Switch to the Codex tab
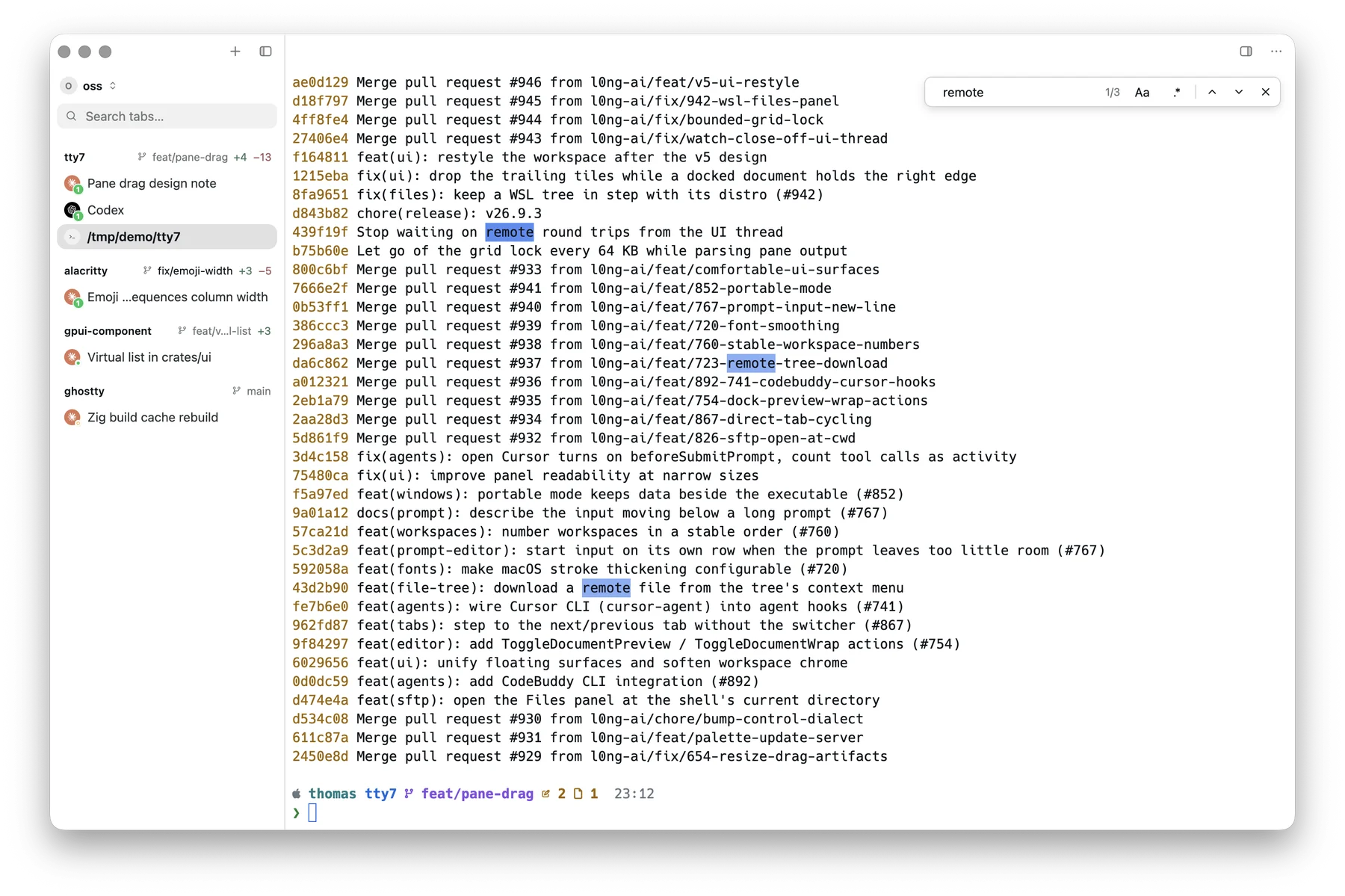 click(x=167, y=210)
